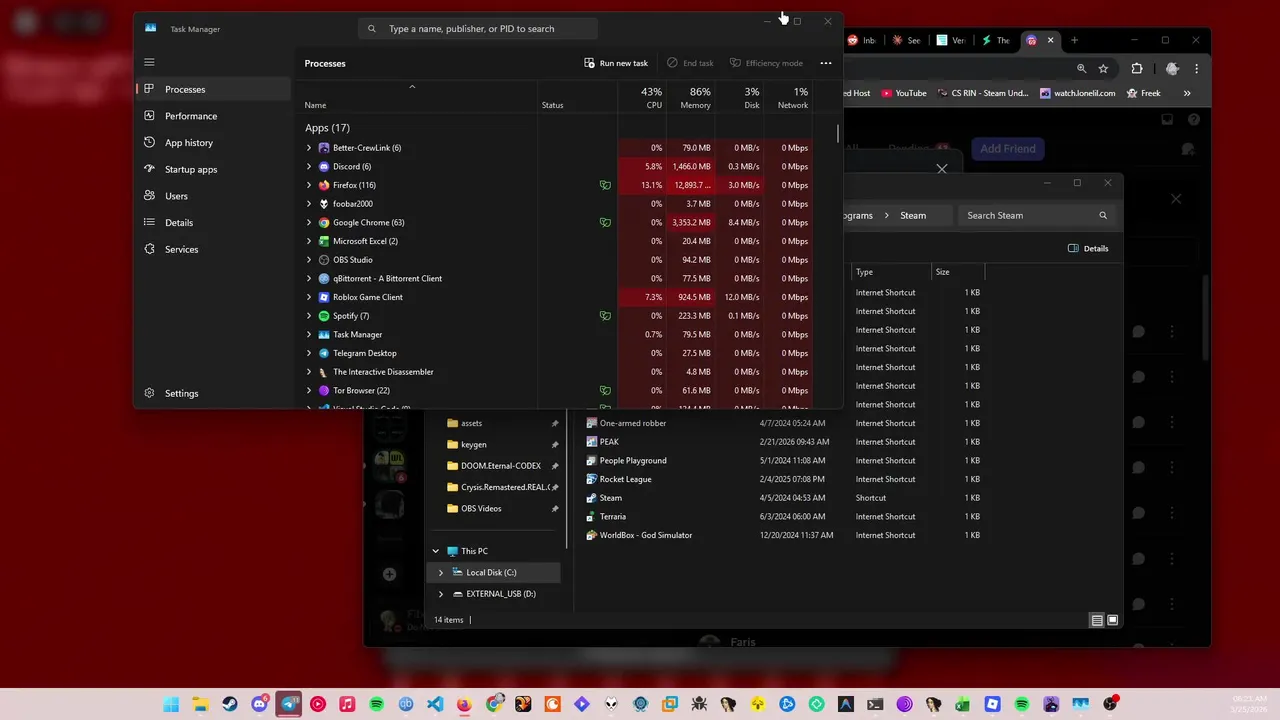Focus the Task Manager search box

click(478, 29)
